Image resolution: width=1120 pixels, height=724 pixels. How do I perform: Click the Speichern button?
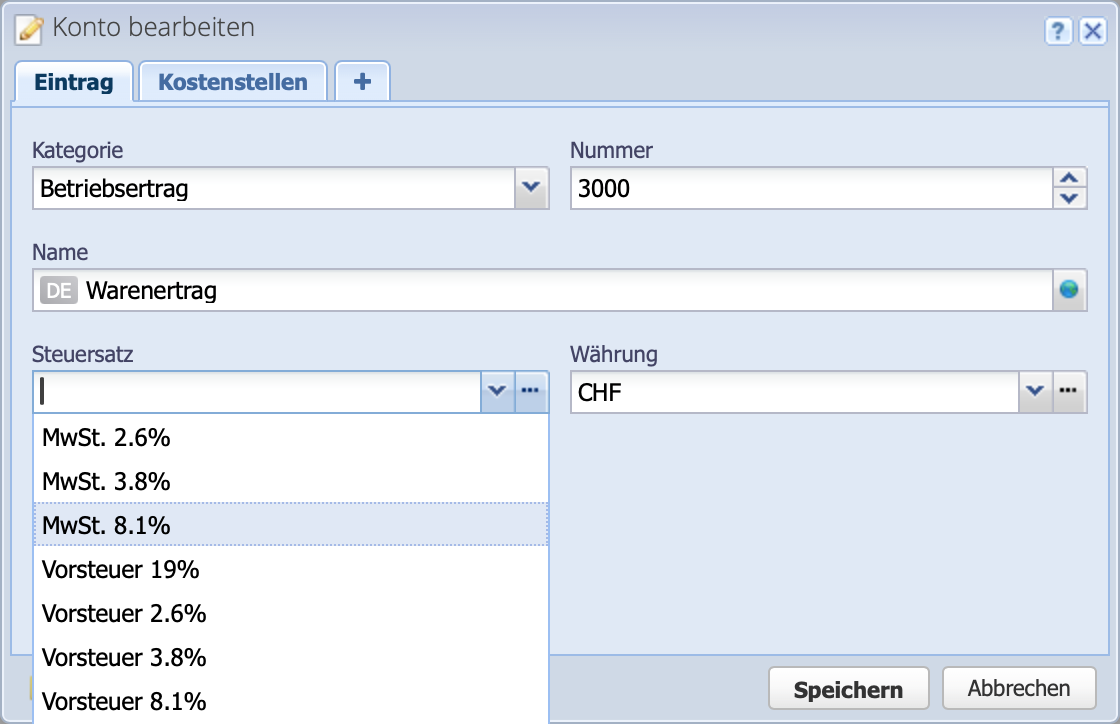(848, 688)
